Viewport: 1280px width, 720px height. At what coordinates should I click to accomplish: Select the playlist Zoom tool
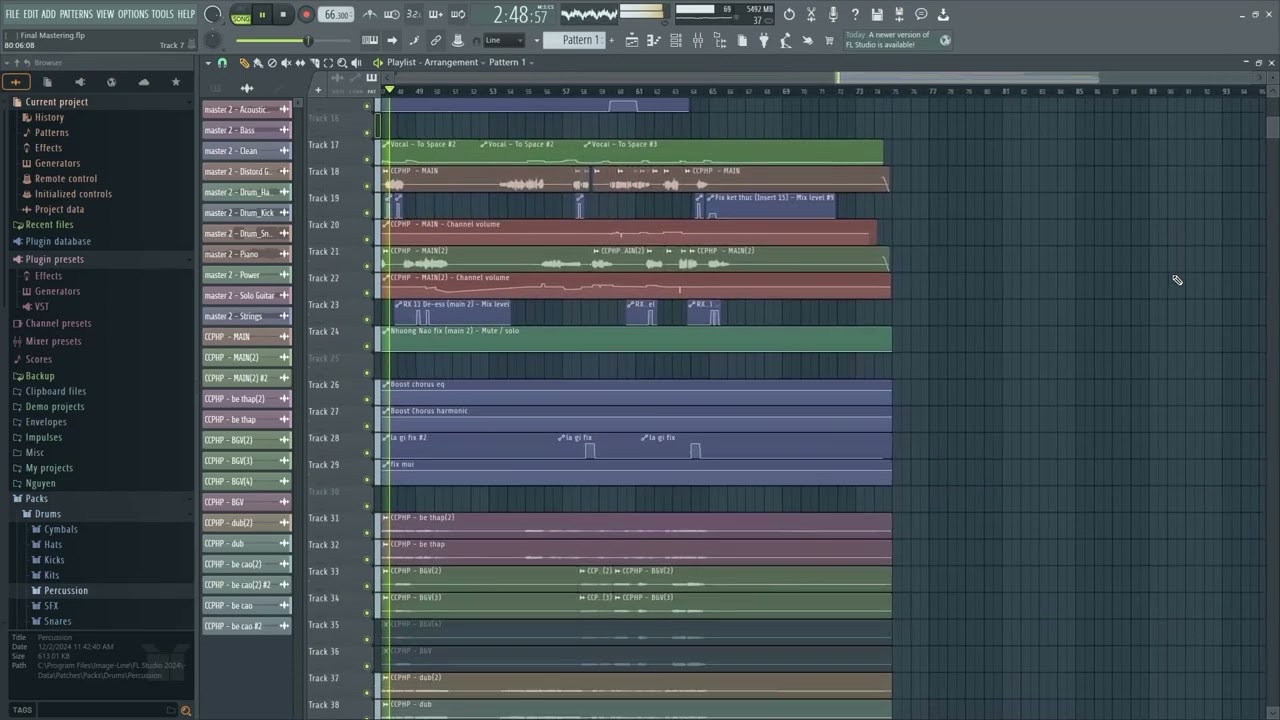pos(342,62)
